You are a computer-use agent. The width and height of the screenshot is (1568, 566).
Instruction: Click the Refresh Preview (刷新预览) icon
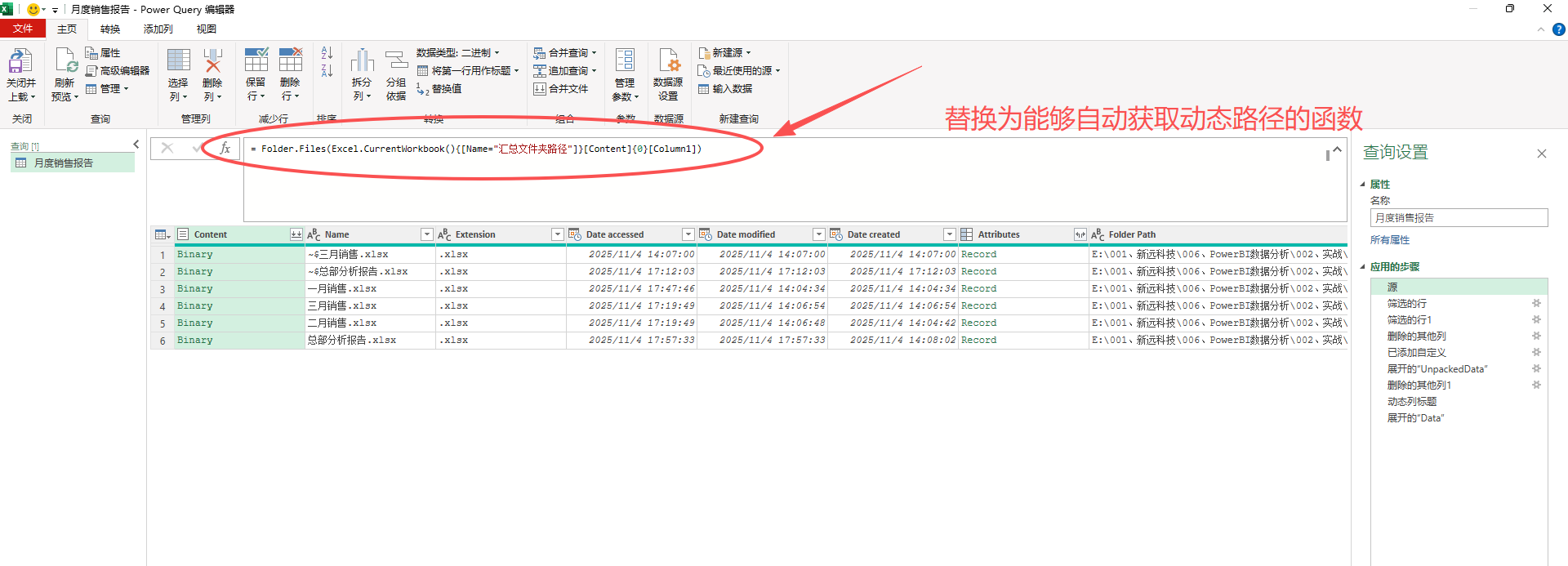click(65, 62)
